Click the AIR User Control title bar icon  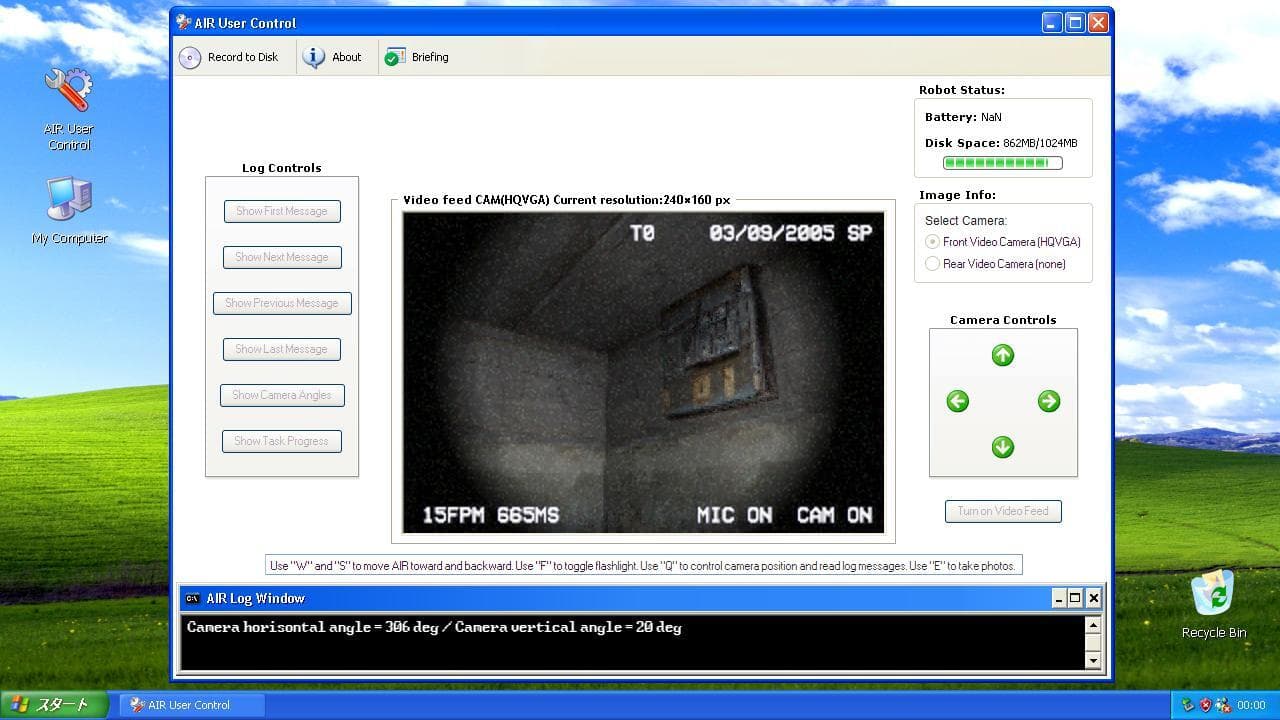pyautogui.click(x=183, y=22)
